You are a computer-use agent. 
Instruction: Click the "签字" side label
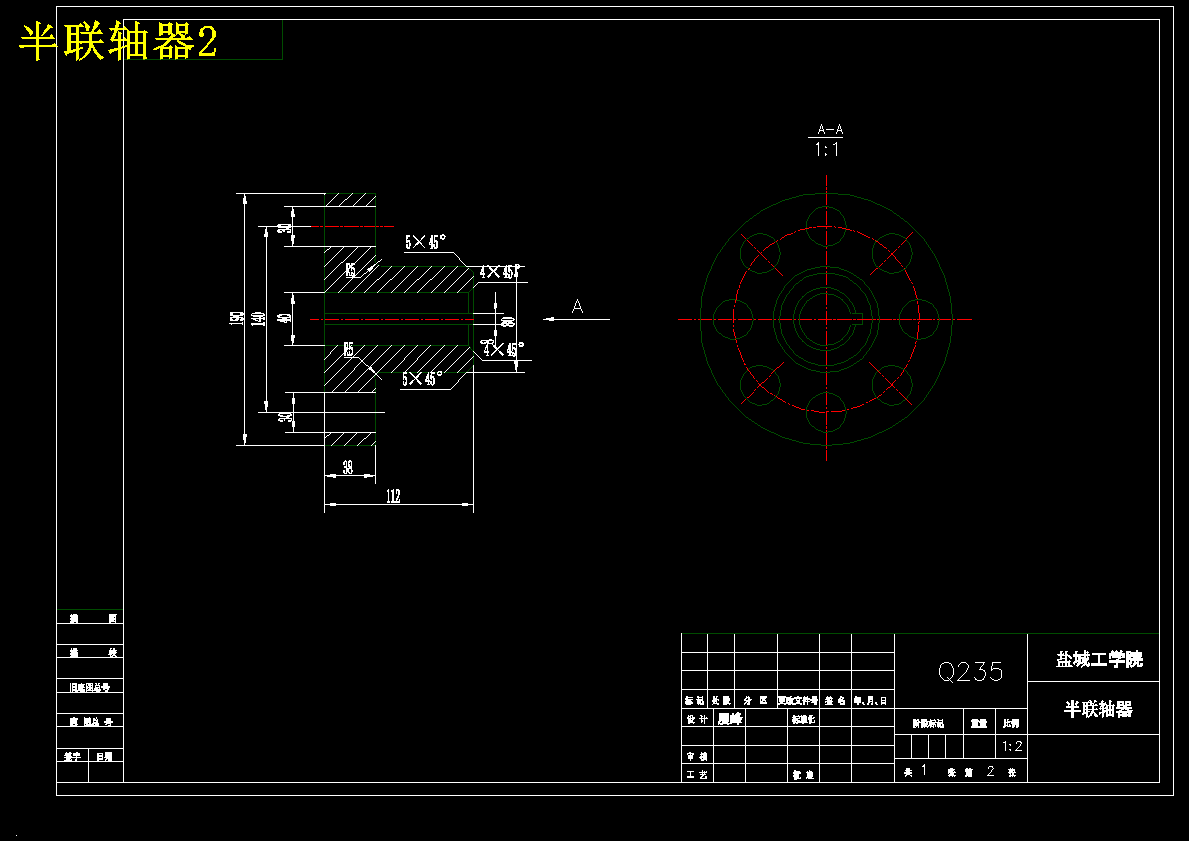coord(73,756)
